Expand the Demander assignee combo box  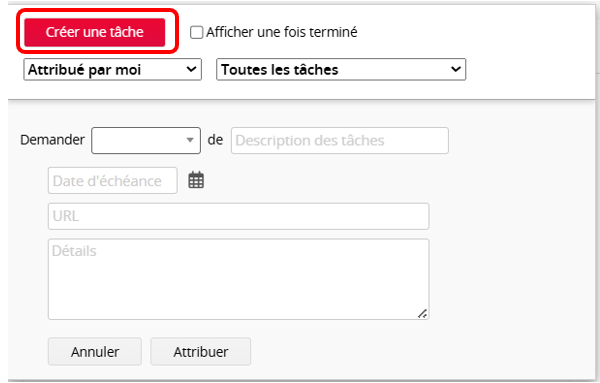146,140
